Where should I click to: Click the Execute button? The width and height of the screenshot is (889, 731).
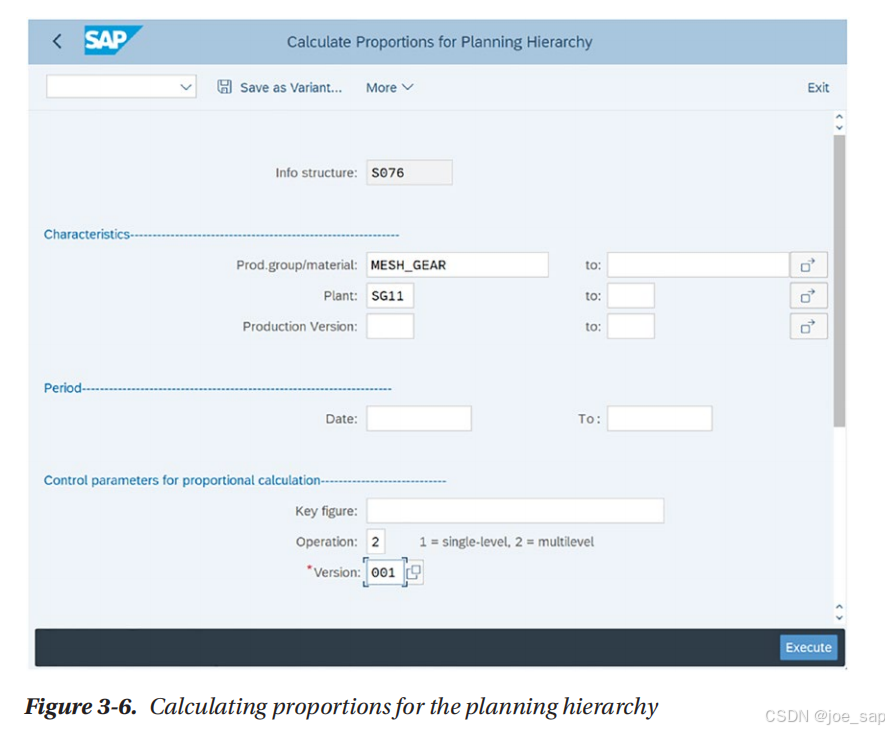click(x=808, y=647)
